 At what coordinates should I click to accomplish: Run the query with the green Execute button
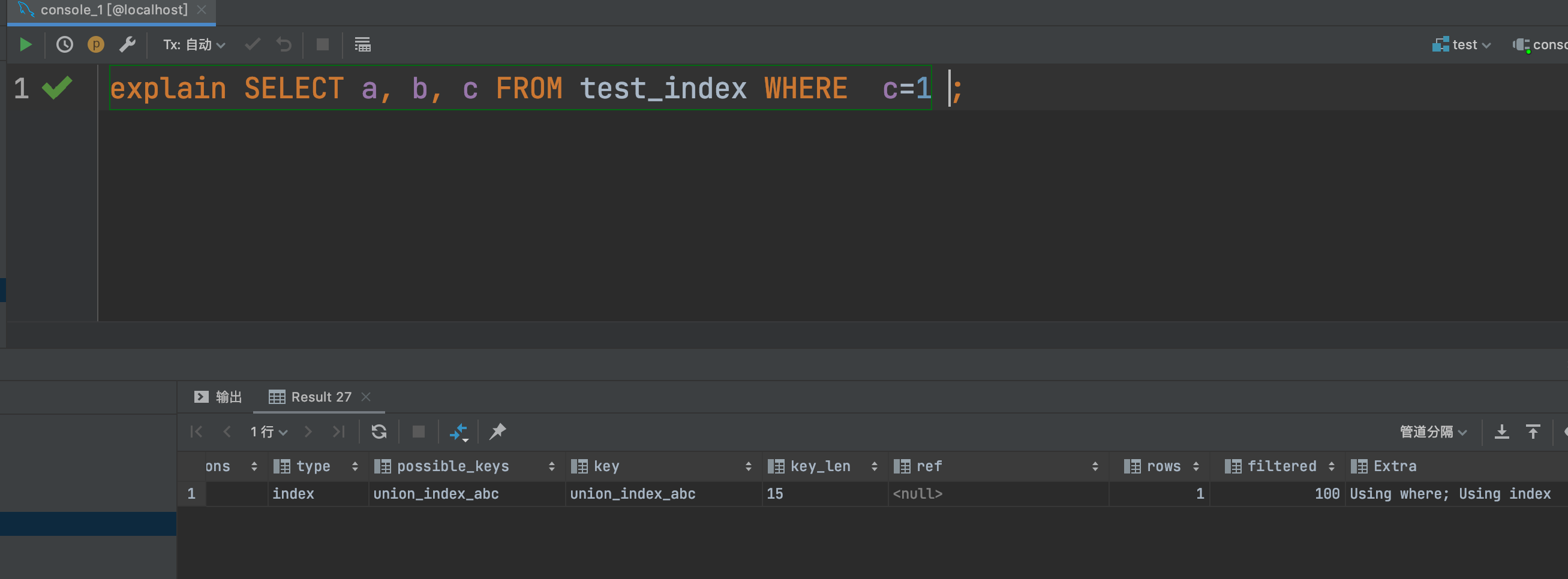tap(26, 44)
